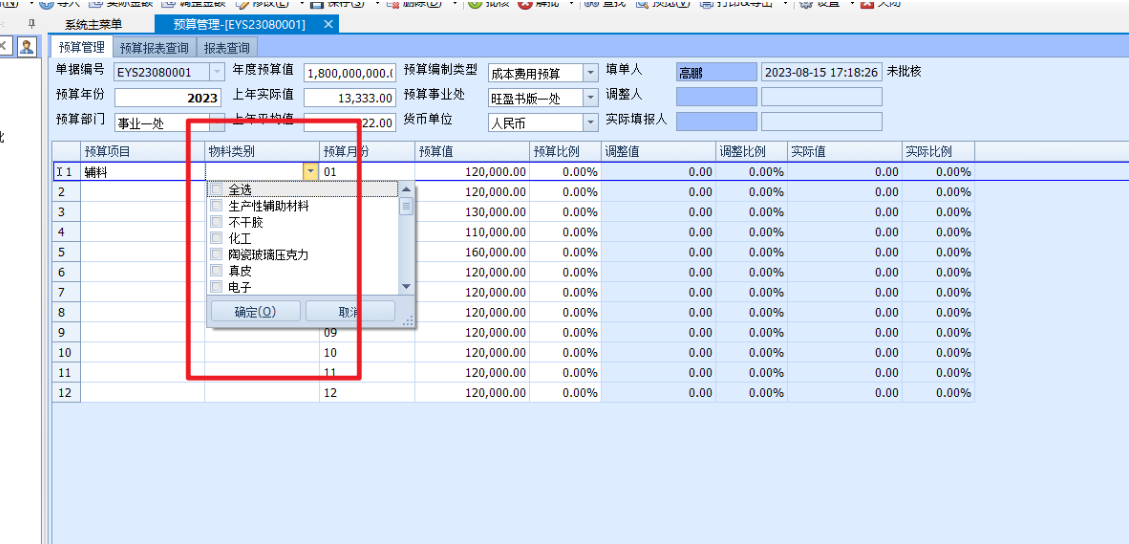1129x544 pixels.
Task: Check the 电子 option
Action: tap(216, 286)
